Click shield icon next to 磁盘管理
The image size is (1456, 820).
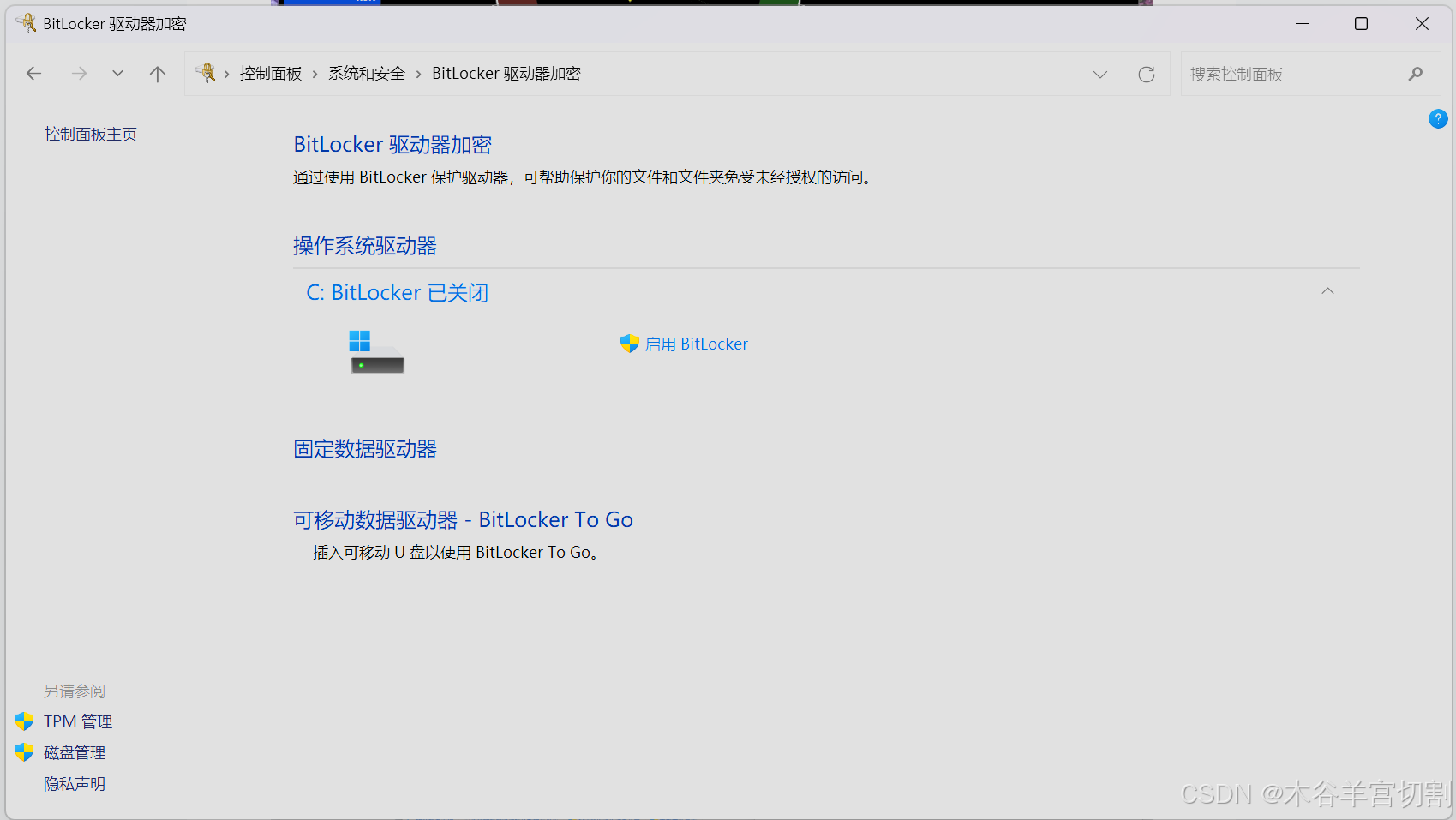click(x=24, y=752)
